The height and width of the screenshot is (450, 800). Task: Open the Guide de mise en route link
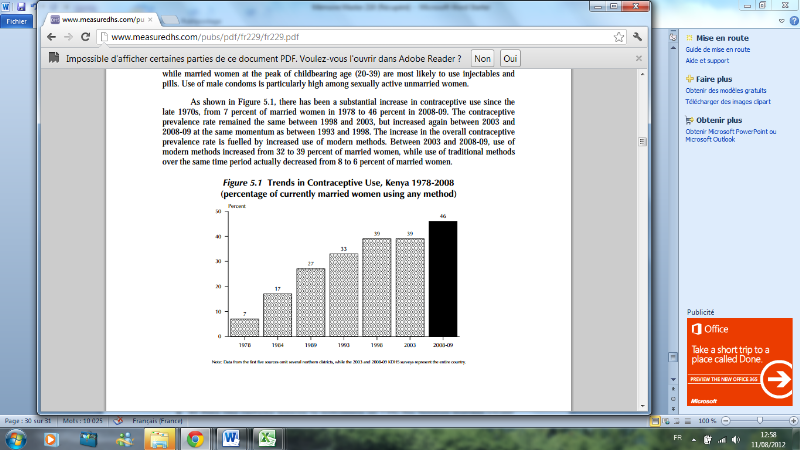click(x=717, y=49)
